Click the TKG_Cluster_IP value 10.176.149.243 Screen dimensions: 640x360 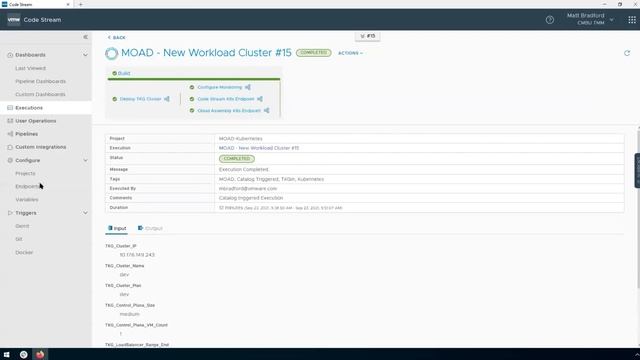pos(137,255)
